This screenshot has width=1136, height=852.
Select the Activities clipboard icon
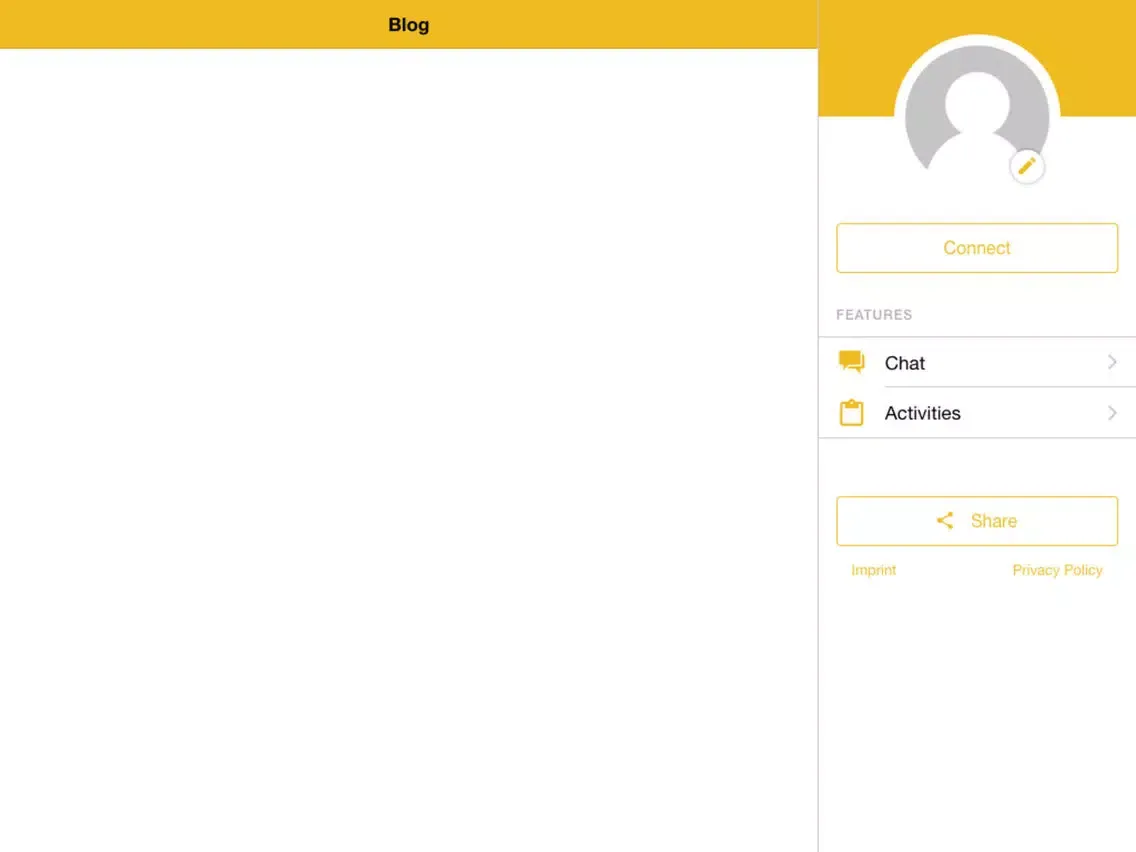tap(851, 413)
